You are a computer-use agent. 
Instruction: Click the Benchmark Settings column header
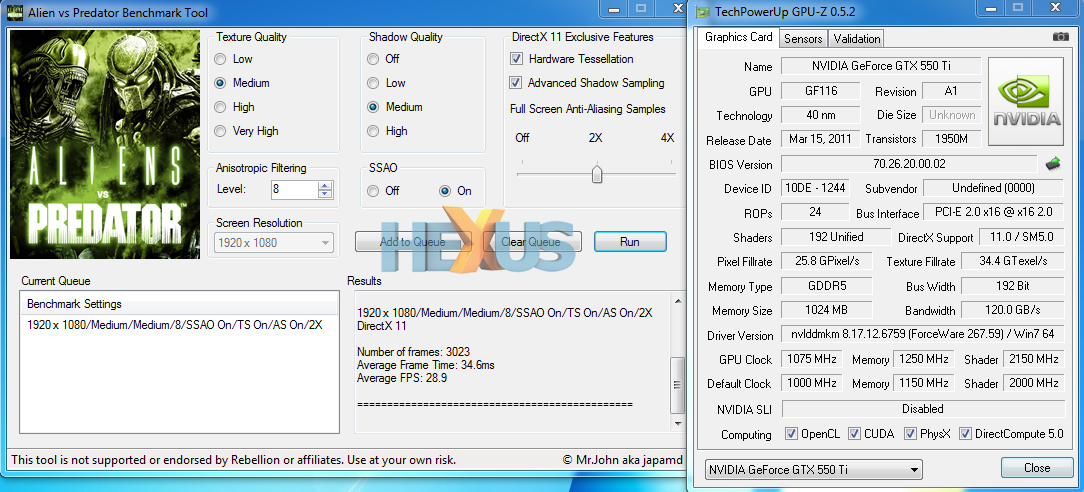click(x=179, y=304)
